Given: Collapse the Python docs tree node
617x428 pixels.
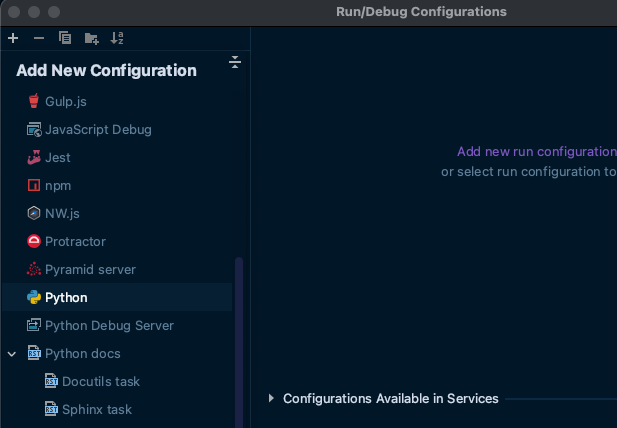Looking at the screenshot, I should [x=12, y=354].
